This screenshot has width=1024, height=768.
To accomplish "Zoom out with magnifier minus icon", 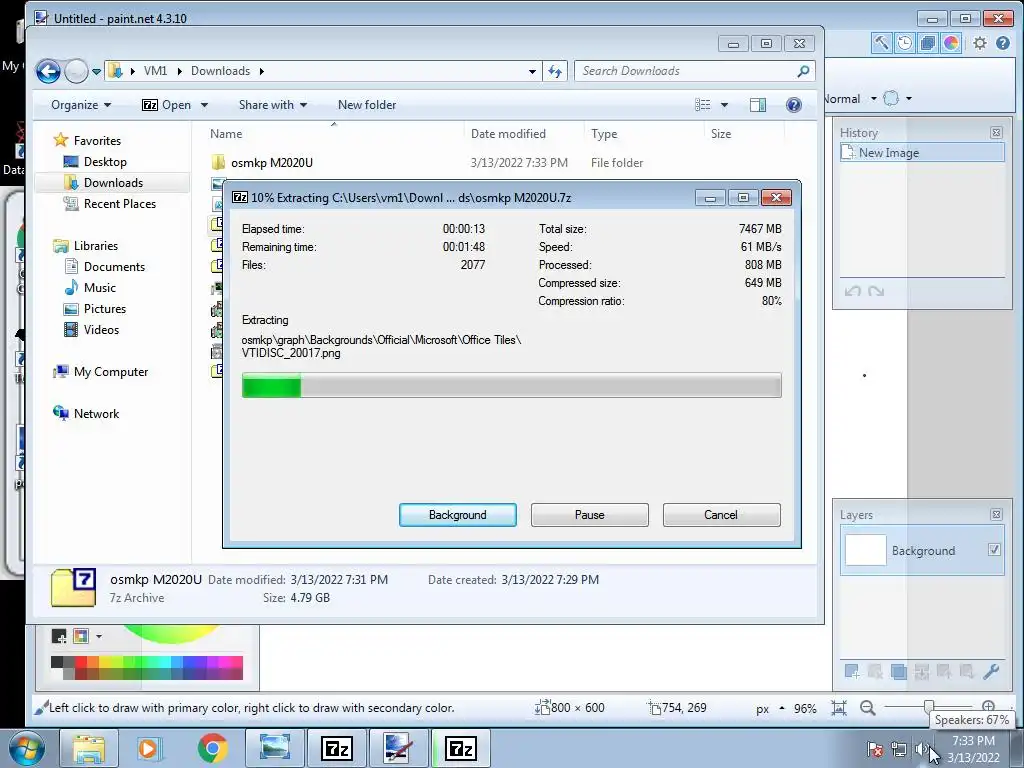I will [867, 708].
